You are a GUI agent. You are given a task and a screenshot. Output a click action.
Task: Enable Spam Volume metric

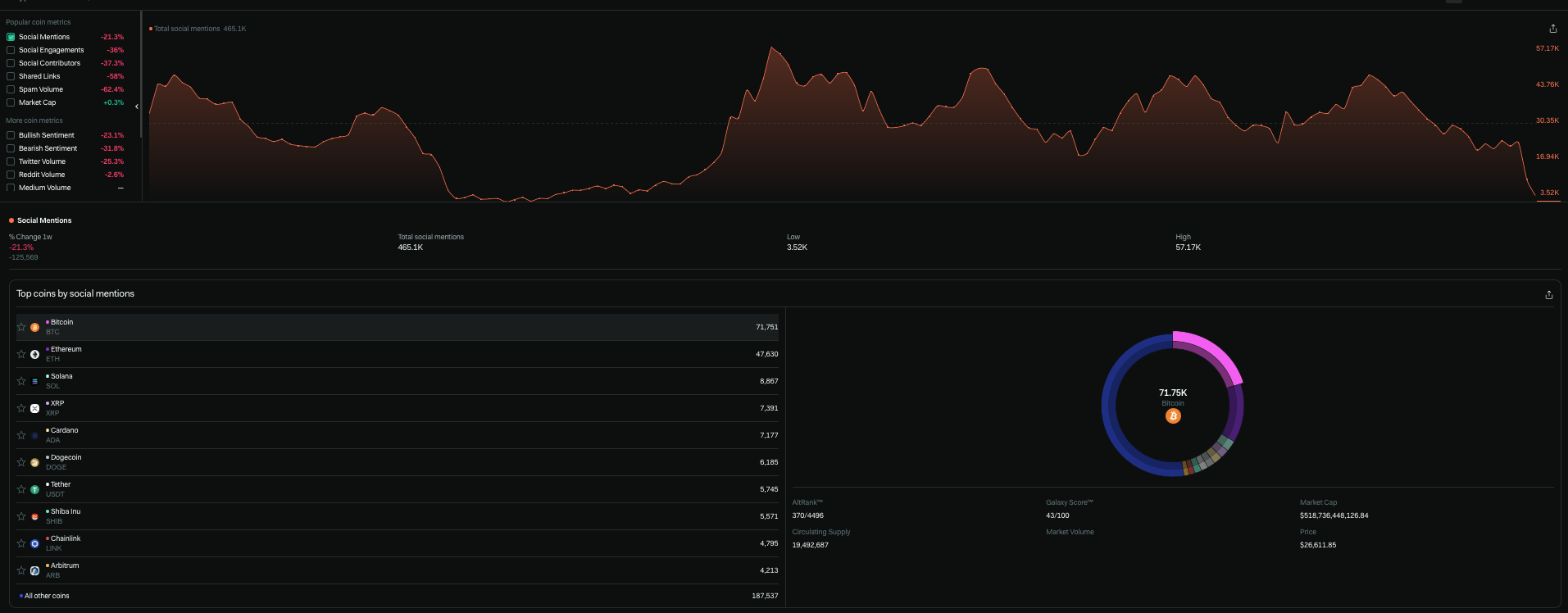coord(11,89)
